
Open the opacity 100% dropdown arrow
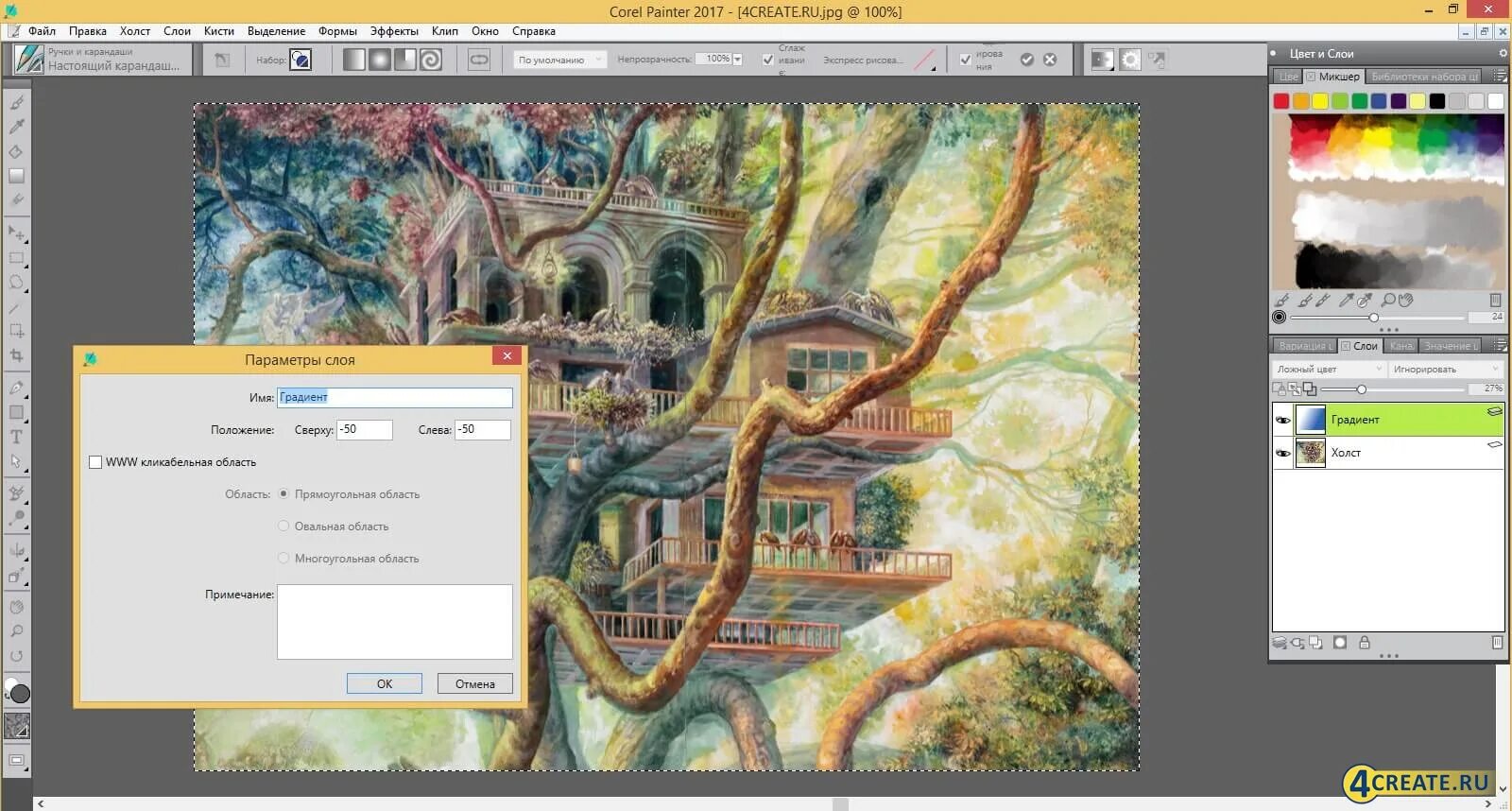(x=737, y=60)
